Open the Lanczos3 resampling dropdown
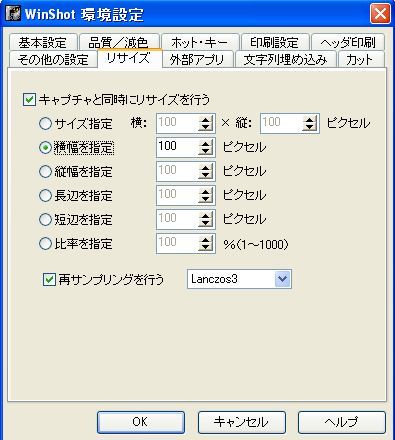 click(x=283, y=279)
